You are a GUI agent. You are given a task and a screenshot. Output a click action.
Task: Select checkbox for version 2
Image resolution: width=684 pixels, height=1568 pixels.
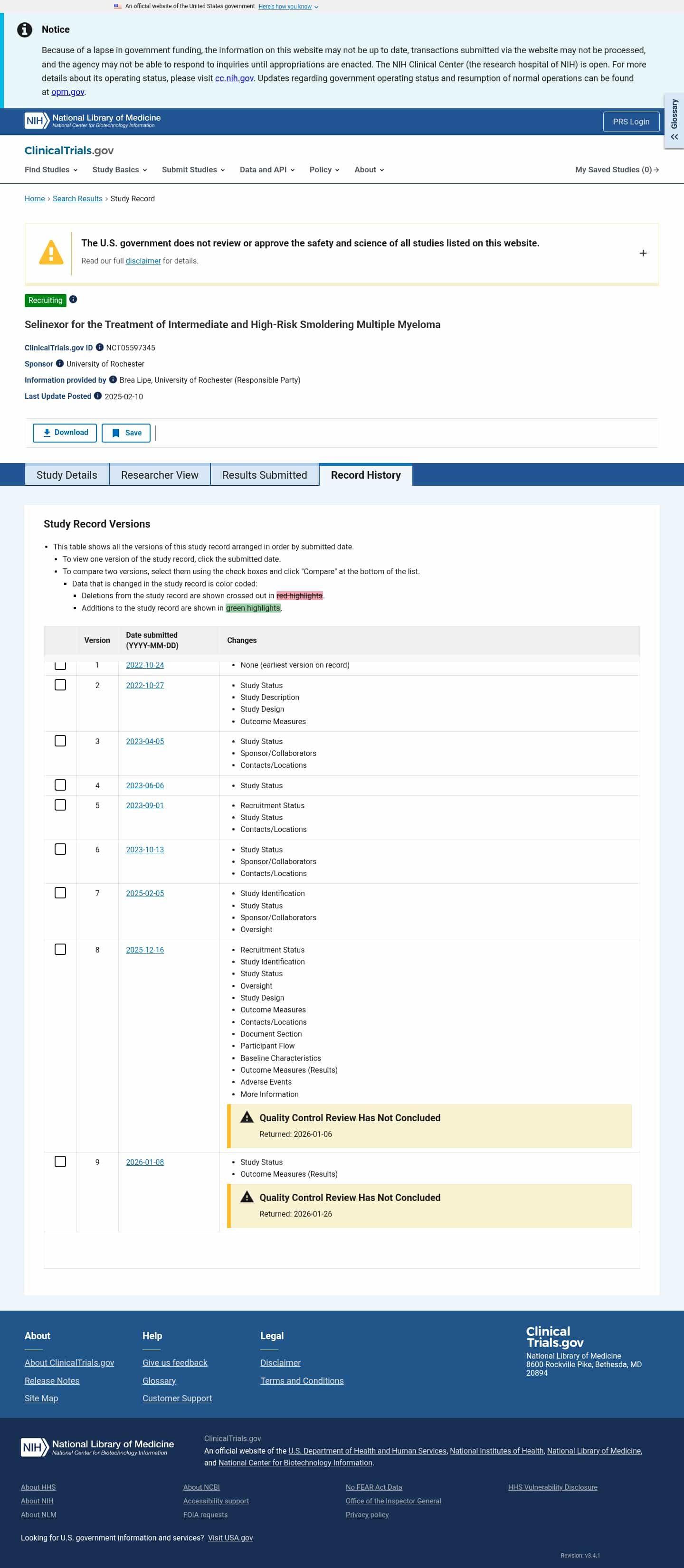(60, 685)
